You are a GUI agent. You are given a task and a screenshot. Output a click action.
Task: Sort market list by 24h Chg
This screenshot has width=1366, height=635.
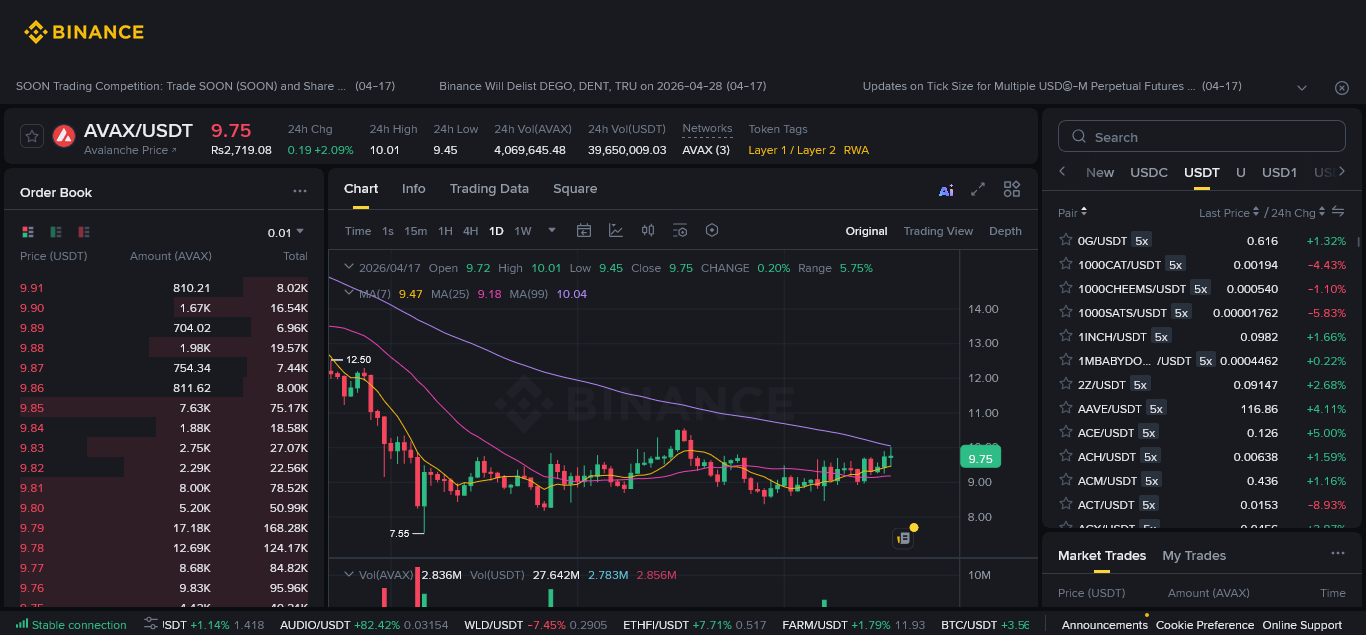(1298, 212)
